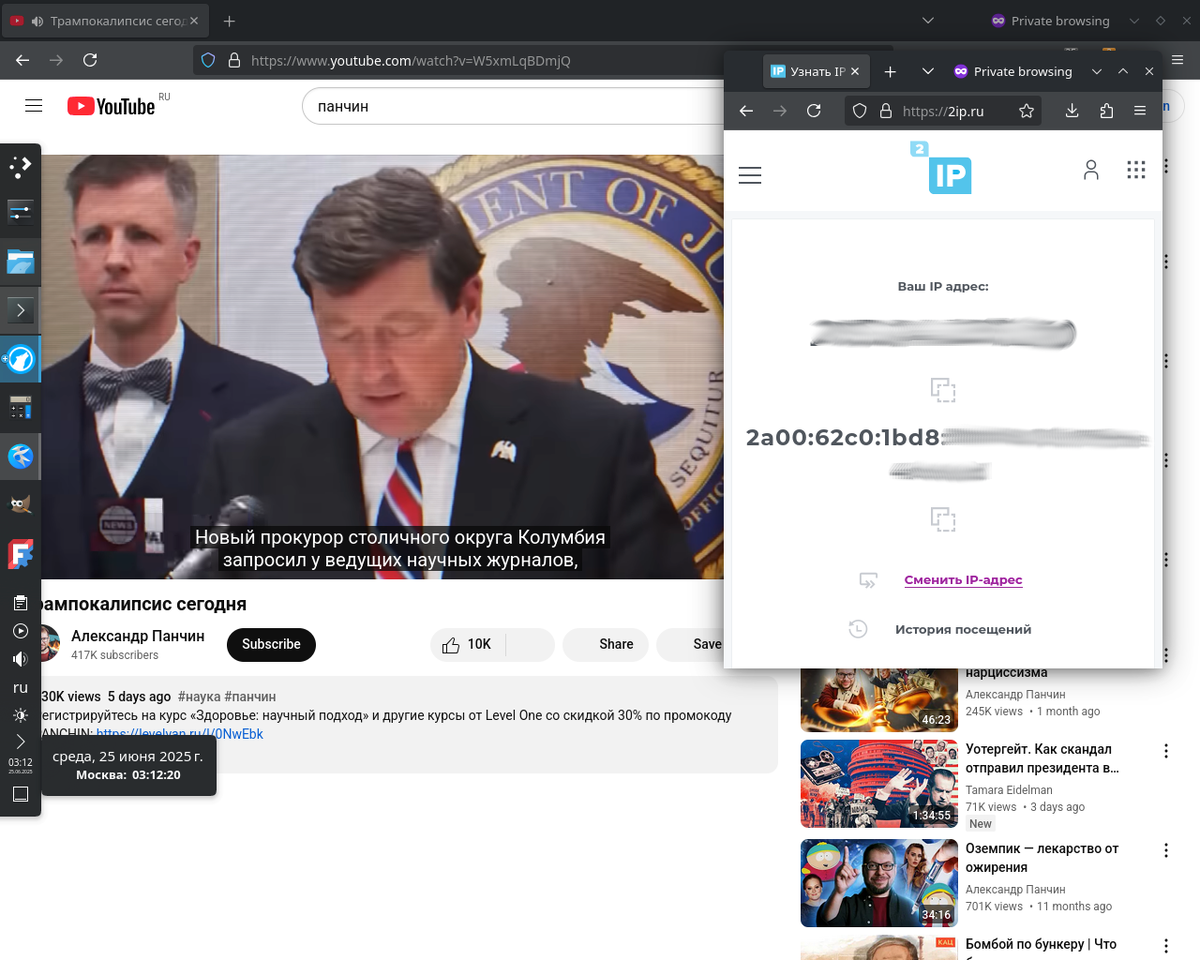Viewport: 1200px width, 960px height.
Task: Open extensions puzzle icon in 2ip.ru window
Action: tap(1106, 111)
